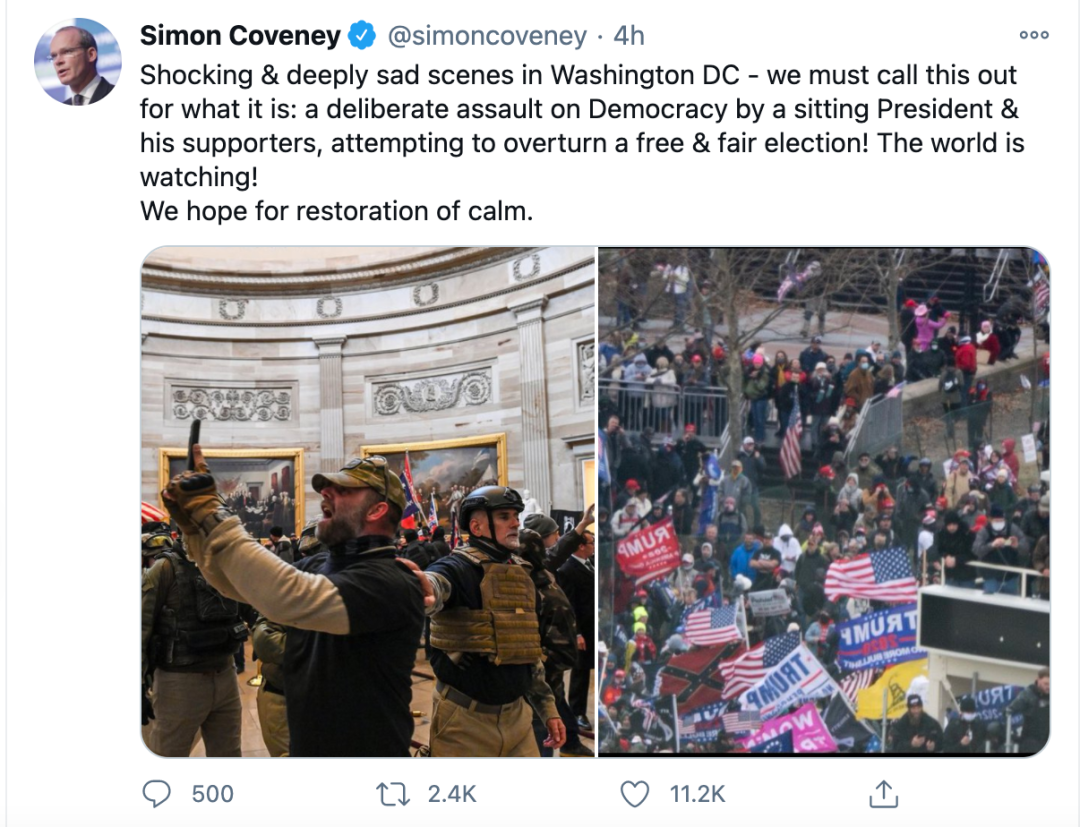Open Simon Coveney's profile avatar
The height and width of the screenshot is (827, 1080).
(78, 62)
